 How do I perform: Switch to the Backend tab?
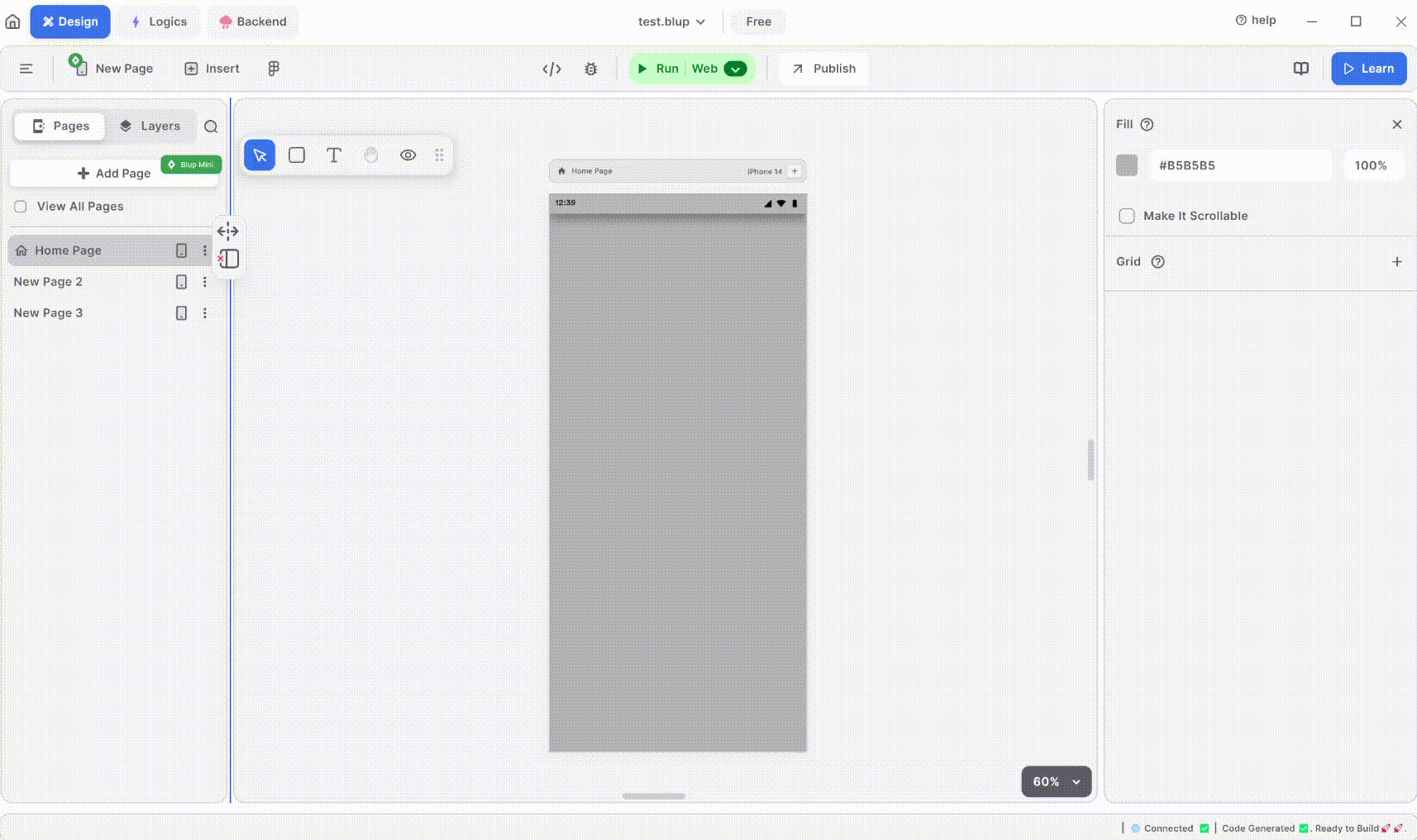coord(253,21)
